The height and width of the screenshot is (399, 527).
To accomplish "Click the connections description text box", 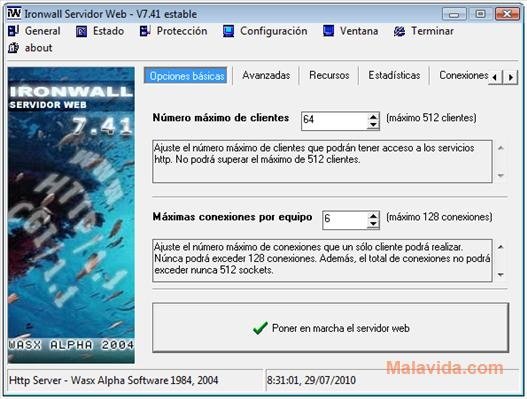I will pos(322,260).
